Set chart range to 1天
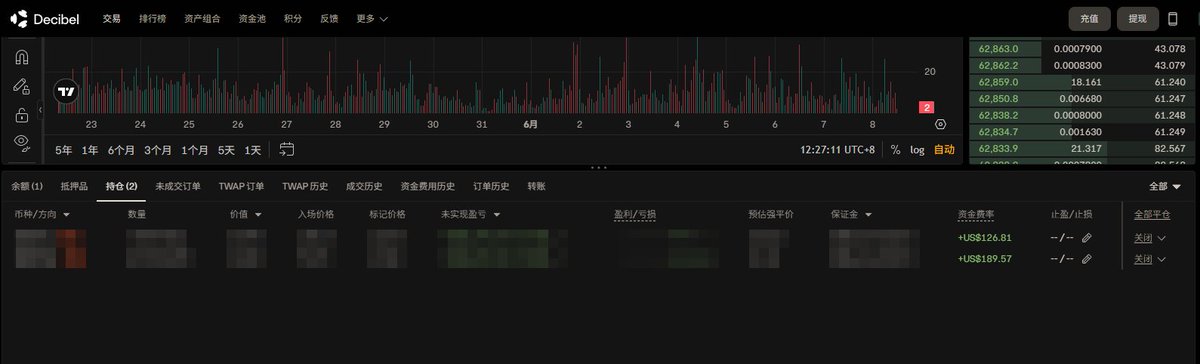 pyautogui.click(x=252, y=149)
